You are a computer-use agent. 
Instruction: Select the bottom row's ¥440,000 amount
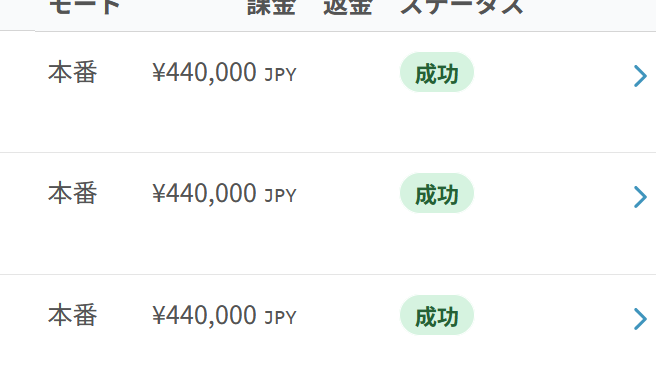205,316
